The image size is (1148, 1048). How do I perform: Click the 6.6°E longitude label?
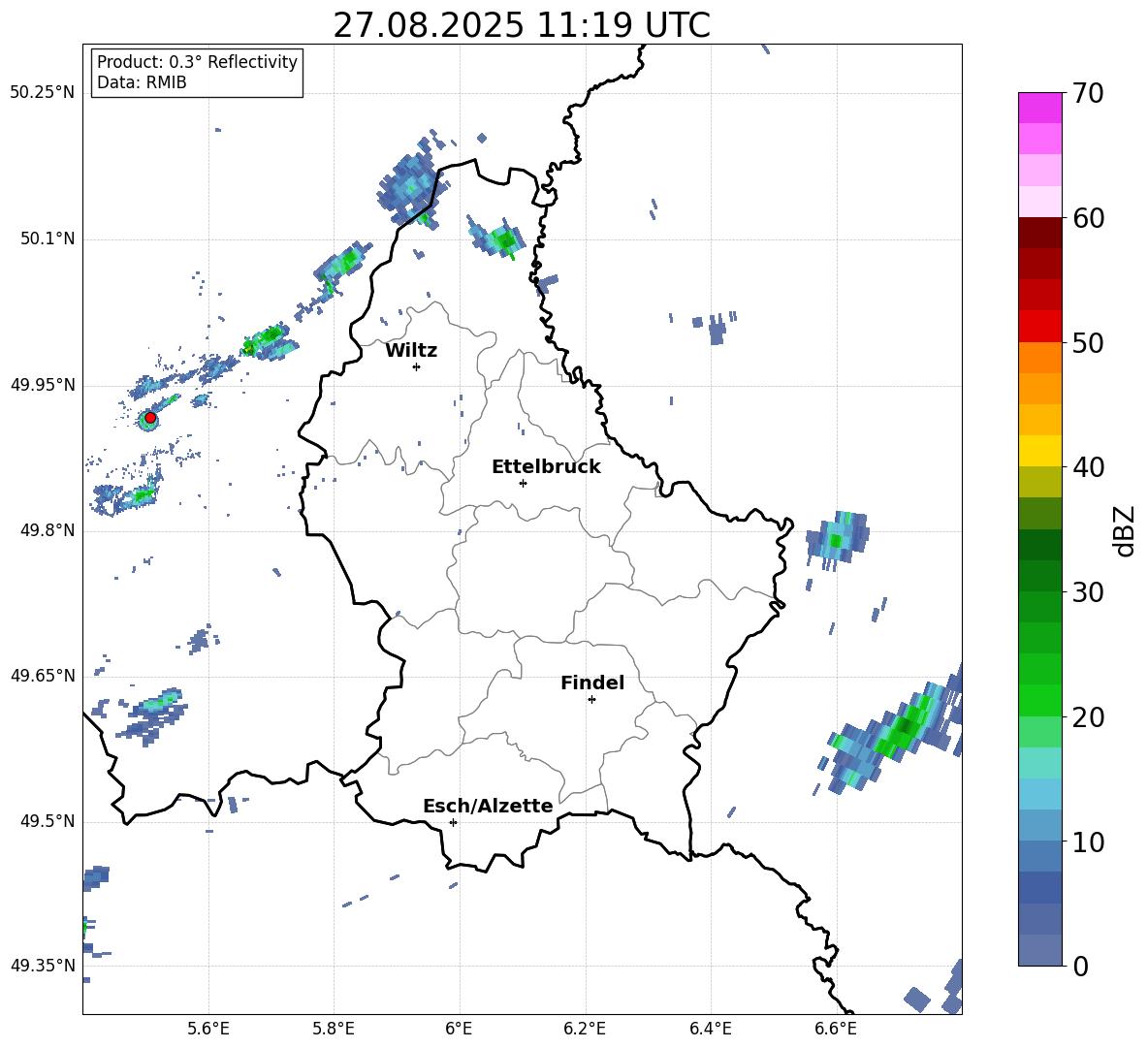836,1029
